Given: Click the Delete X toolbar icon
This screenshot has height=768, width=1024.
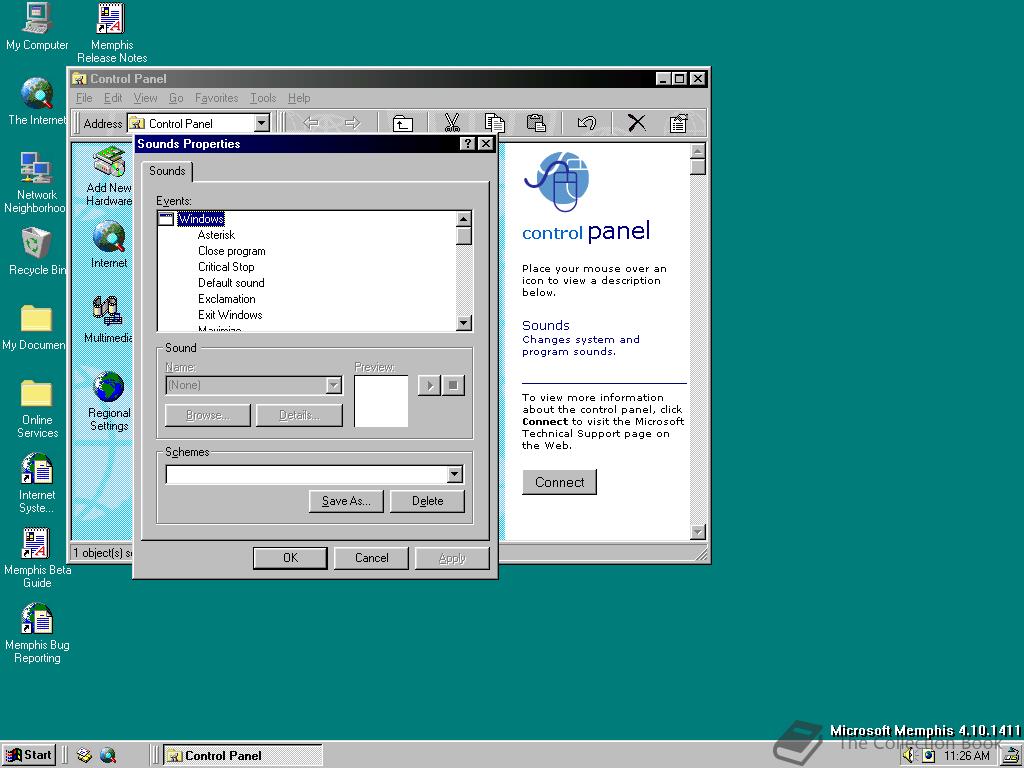Looking at the screenshot, I should pos(636,123).
